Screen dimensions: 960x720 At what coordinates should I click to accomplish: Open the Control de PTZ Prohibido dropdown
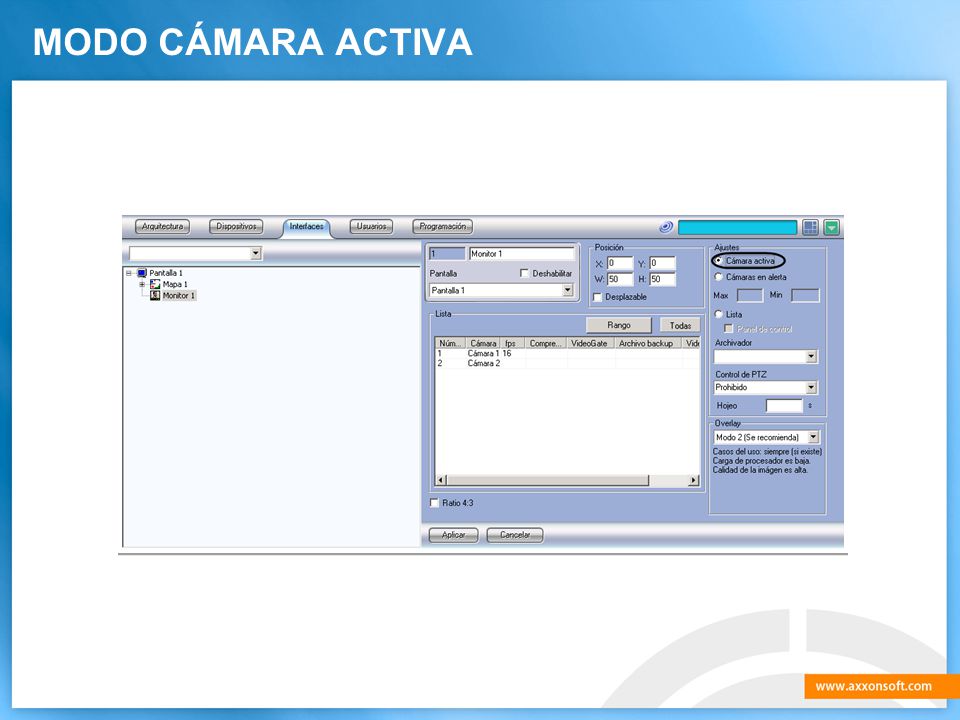811,388
